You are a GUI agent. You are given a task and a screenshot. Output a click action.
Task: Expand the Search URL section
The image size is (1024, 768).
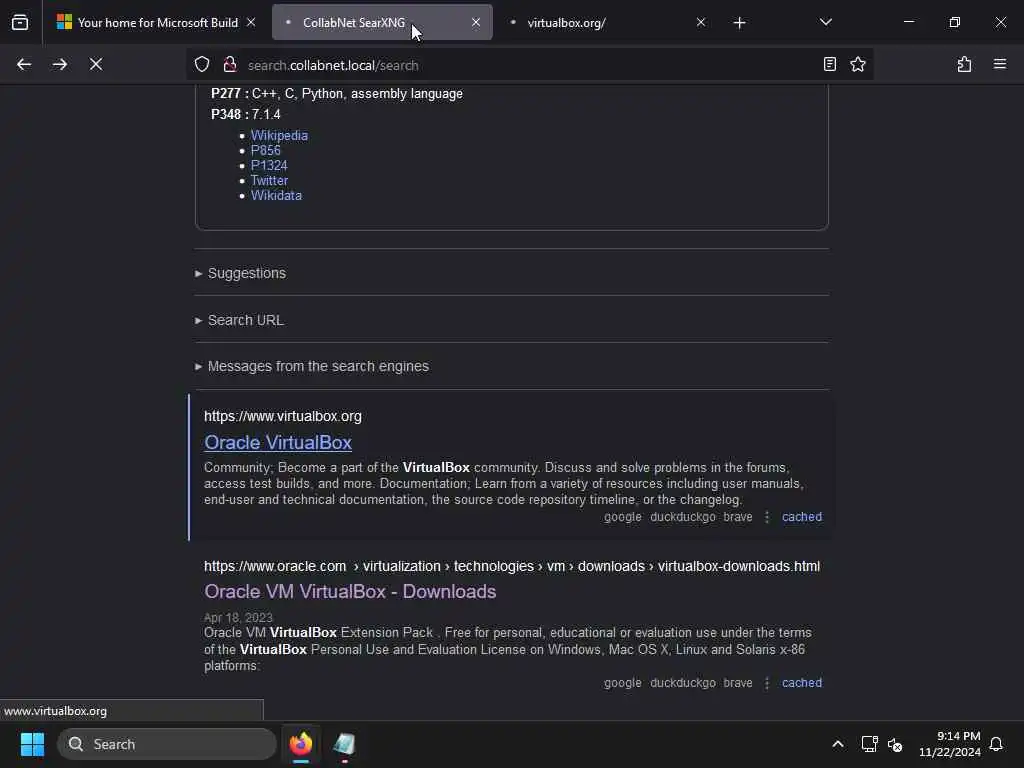239,320
